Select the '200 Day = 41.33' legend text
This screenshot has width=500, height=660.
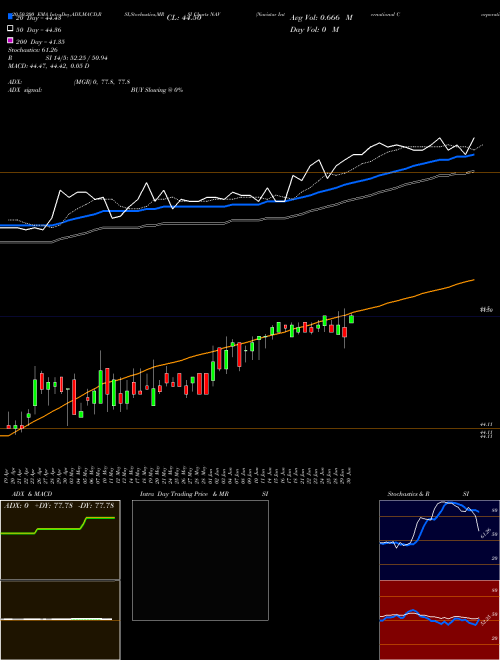(40, 42)
